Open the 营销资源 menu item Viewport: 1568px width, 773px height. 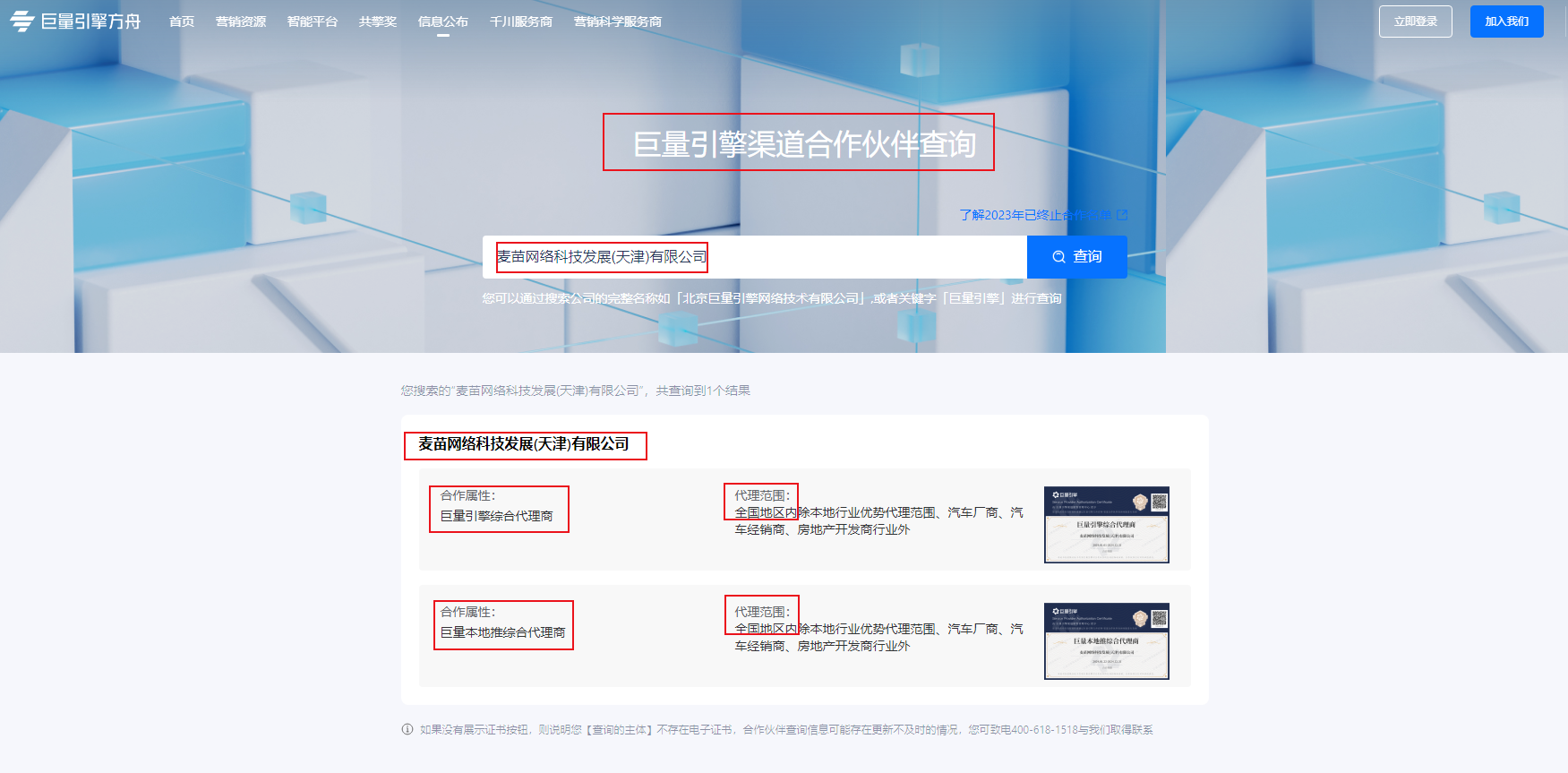pos(241,21)
